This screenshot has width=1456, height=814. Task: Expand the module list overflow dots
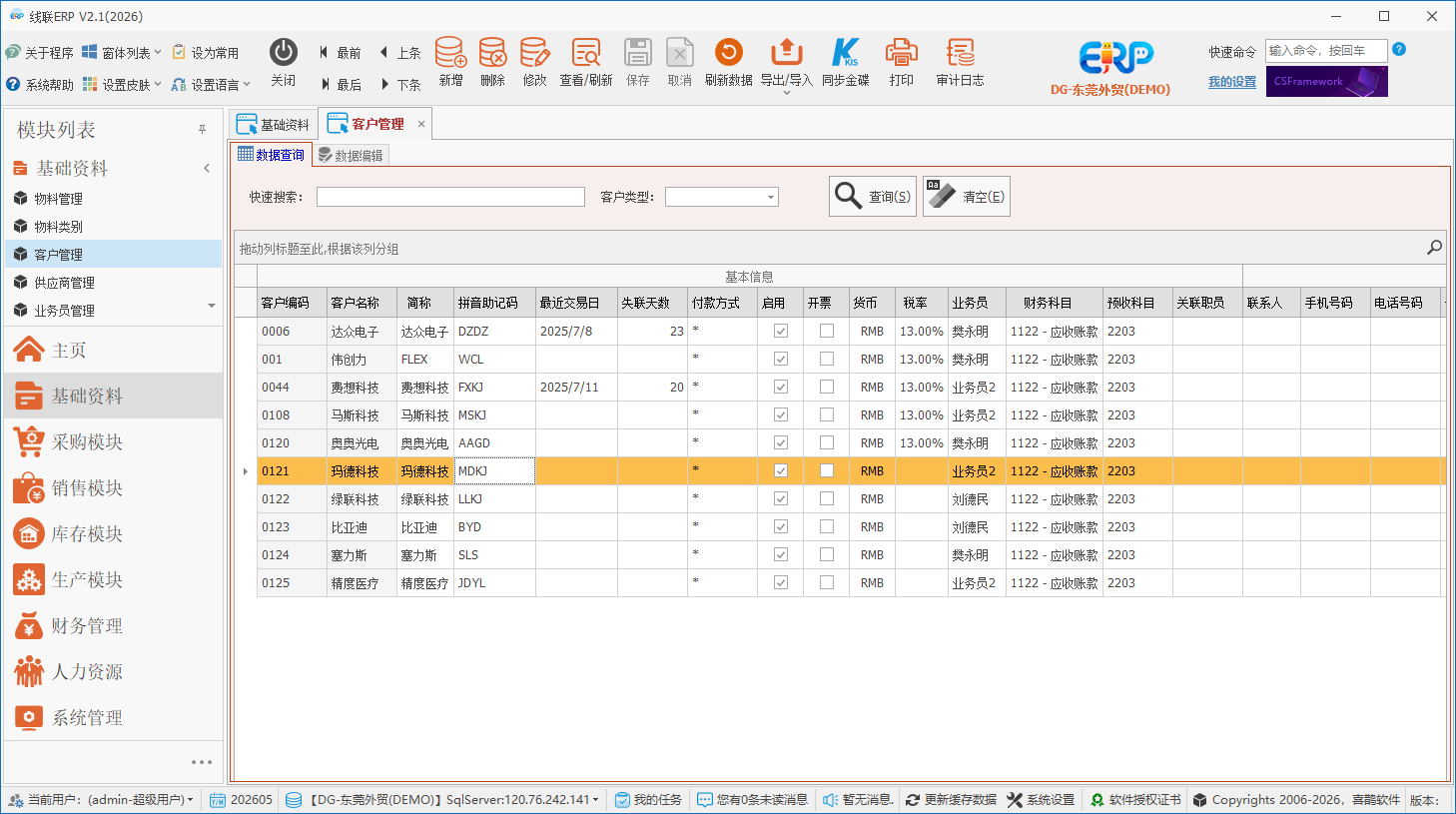coord(202,762)
